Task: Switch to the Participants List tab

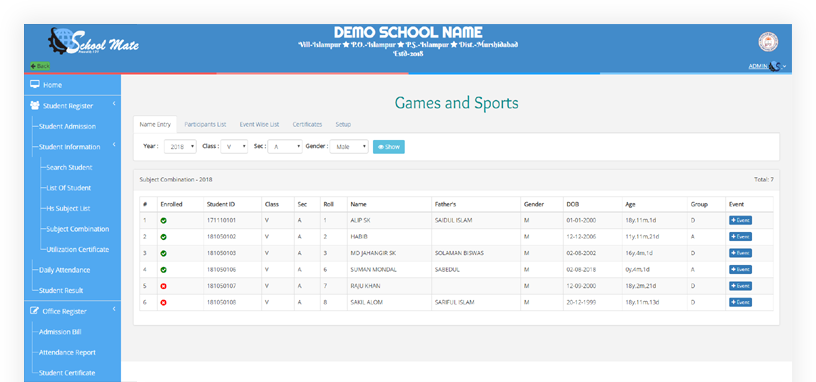Action: click(x=205, y=124)
